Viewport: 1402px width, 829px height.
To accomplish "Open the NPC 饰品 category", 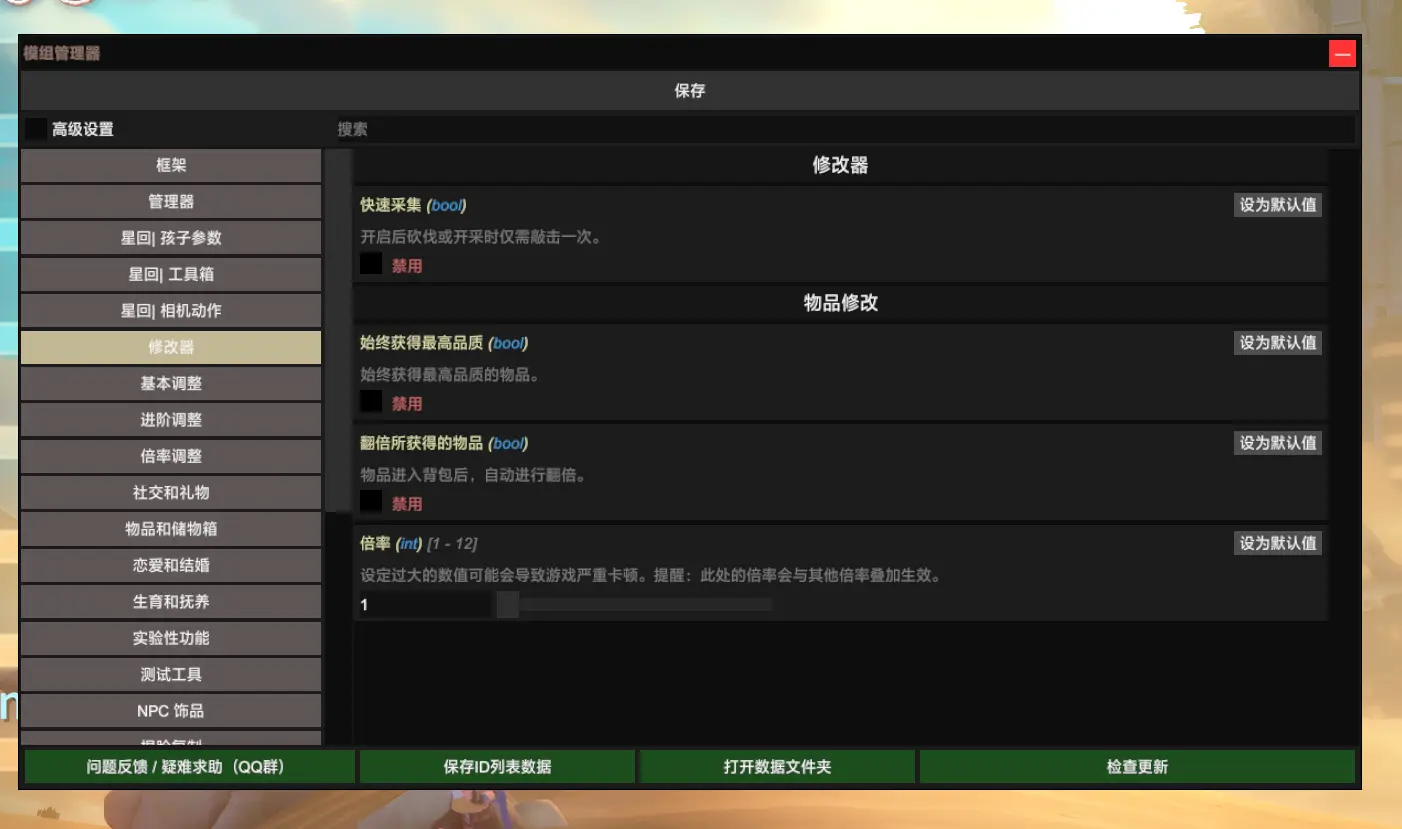I will [171, 711].
